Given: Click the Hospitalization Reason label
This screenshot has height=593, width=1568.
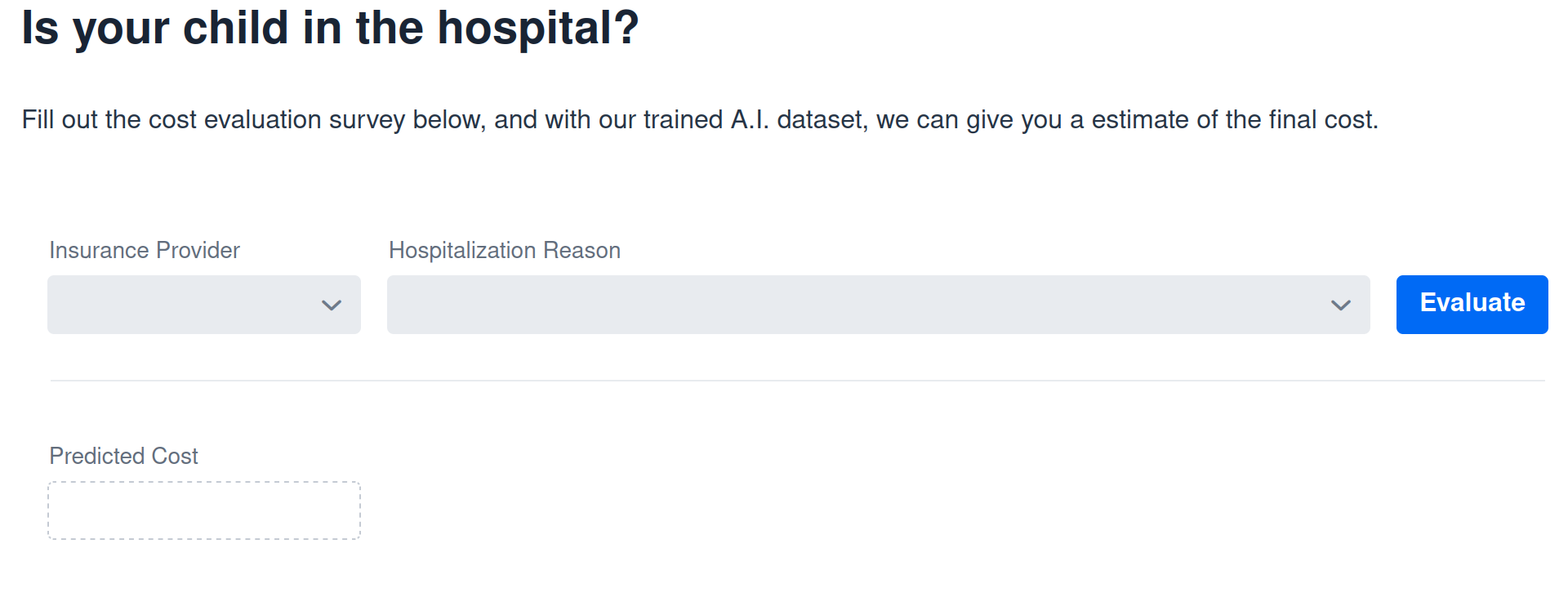Looking at the screenshot, I should (x=505, y=250).
